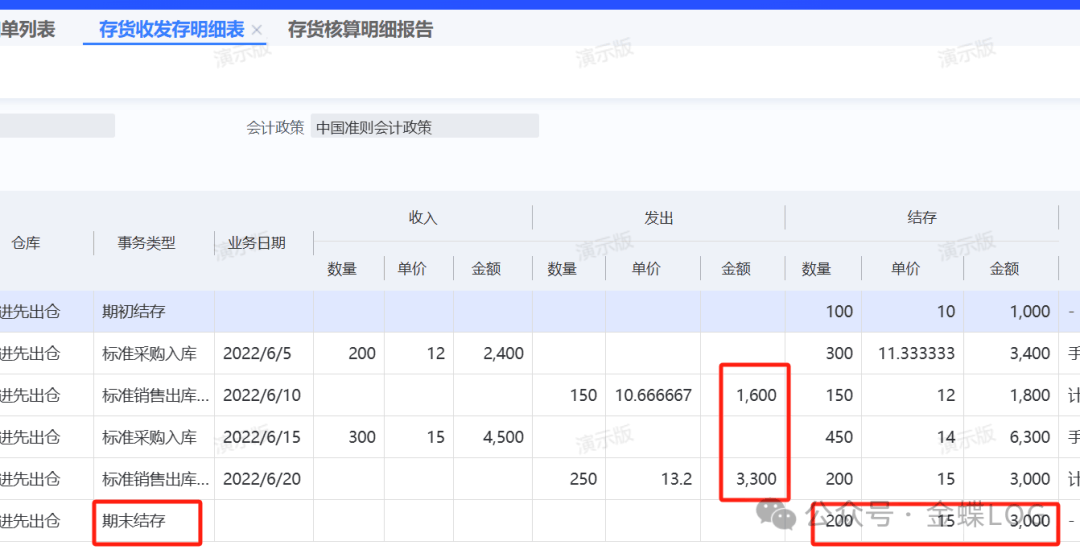Switch to the 存货核算明细报告 tab
Screen dimensions: 1080x558
(360, 29)
